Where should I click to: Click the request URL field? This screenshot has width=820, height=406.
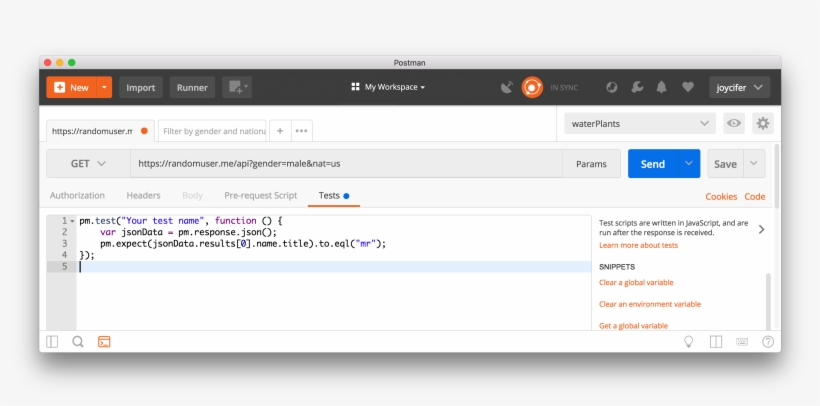tap(346, 164)
